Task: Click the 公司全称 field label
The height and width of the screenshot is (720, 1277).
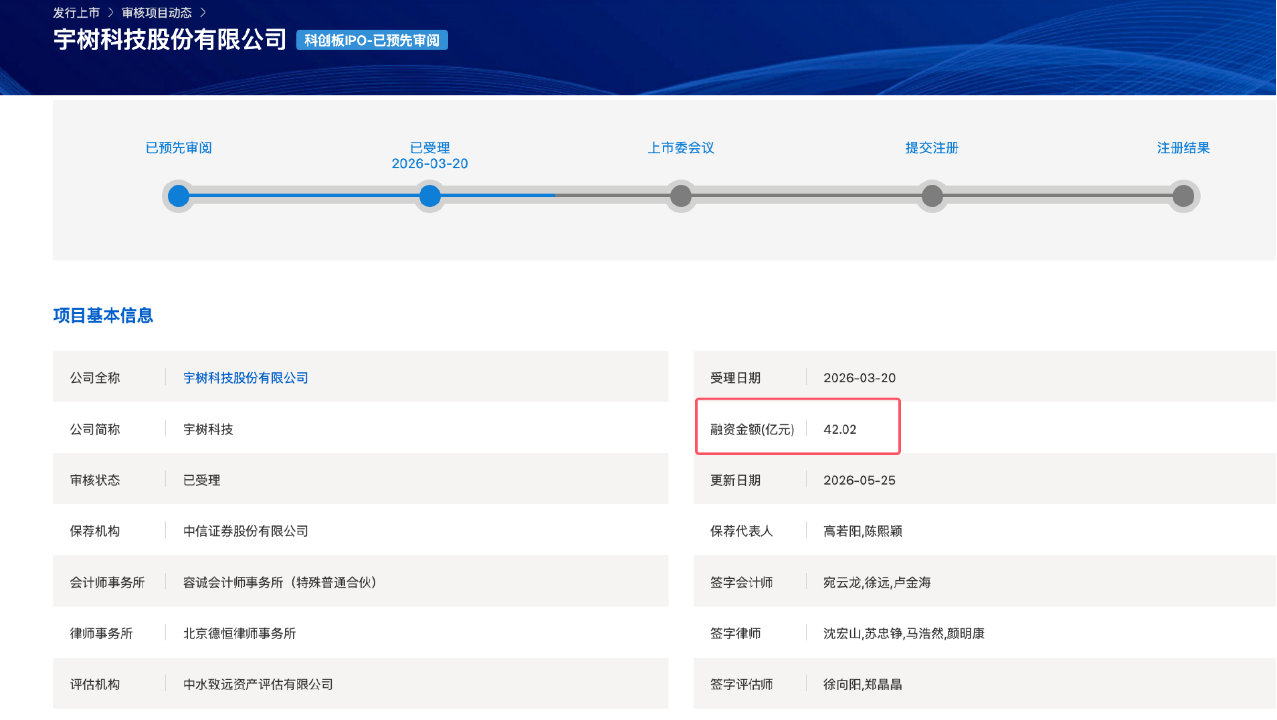Action: point(95,378)
